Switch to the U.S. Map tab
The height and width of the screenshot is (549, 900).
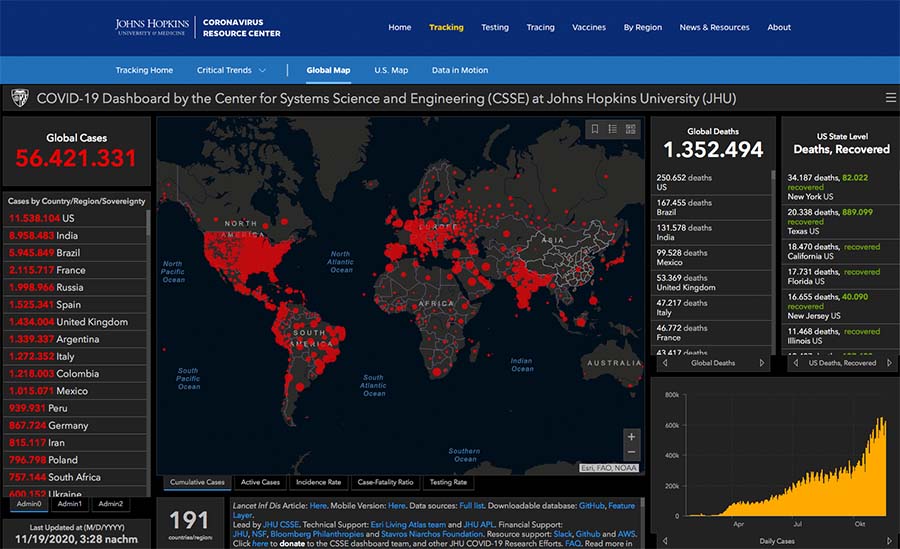(x=391, y=70)
